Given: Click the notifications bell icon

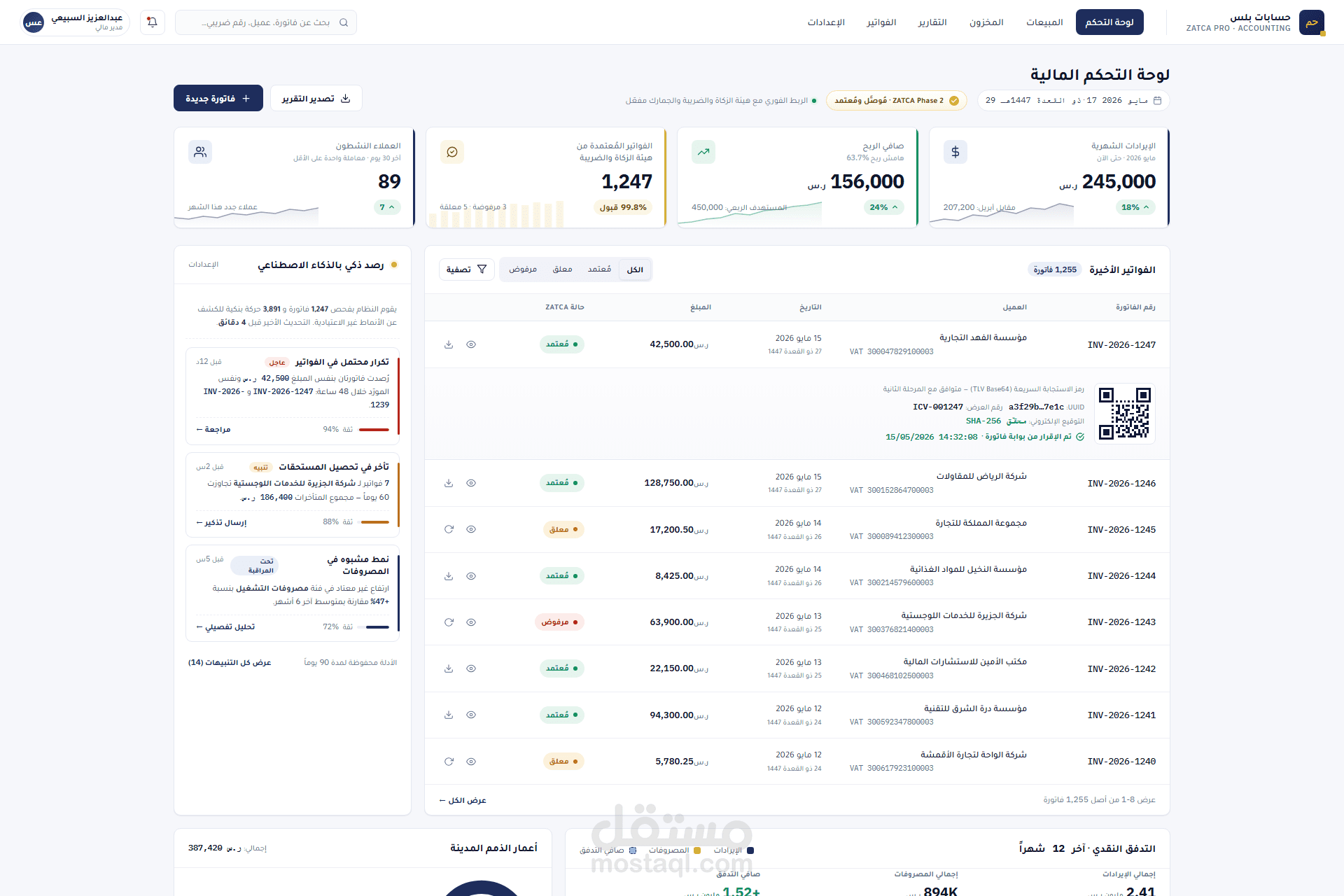Looking at the screenshot, I should (153, 22).
